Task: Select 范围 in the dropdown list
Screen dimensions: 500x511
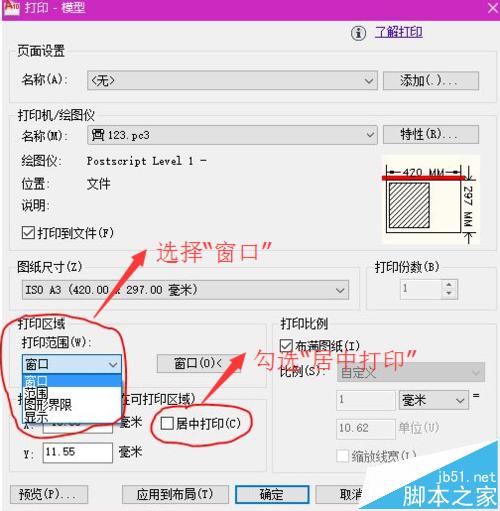Action: (x=72, y=392)
